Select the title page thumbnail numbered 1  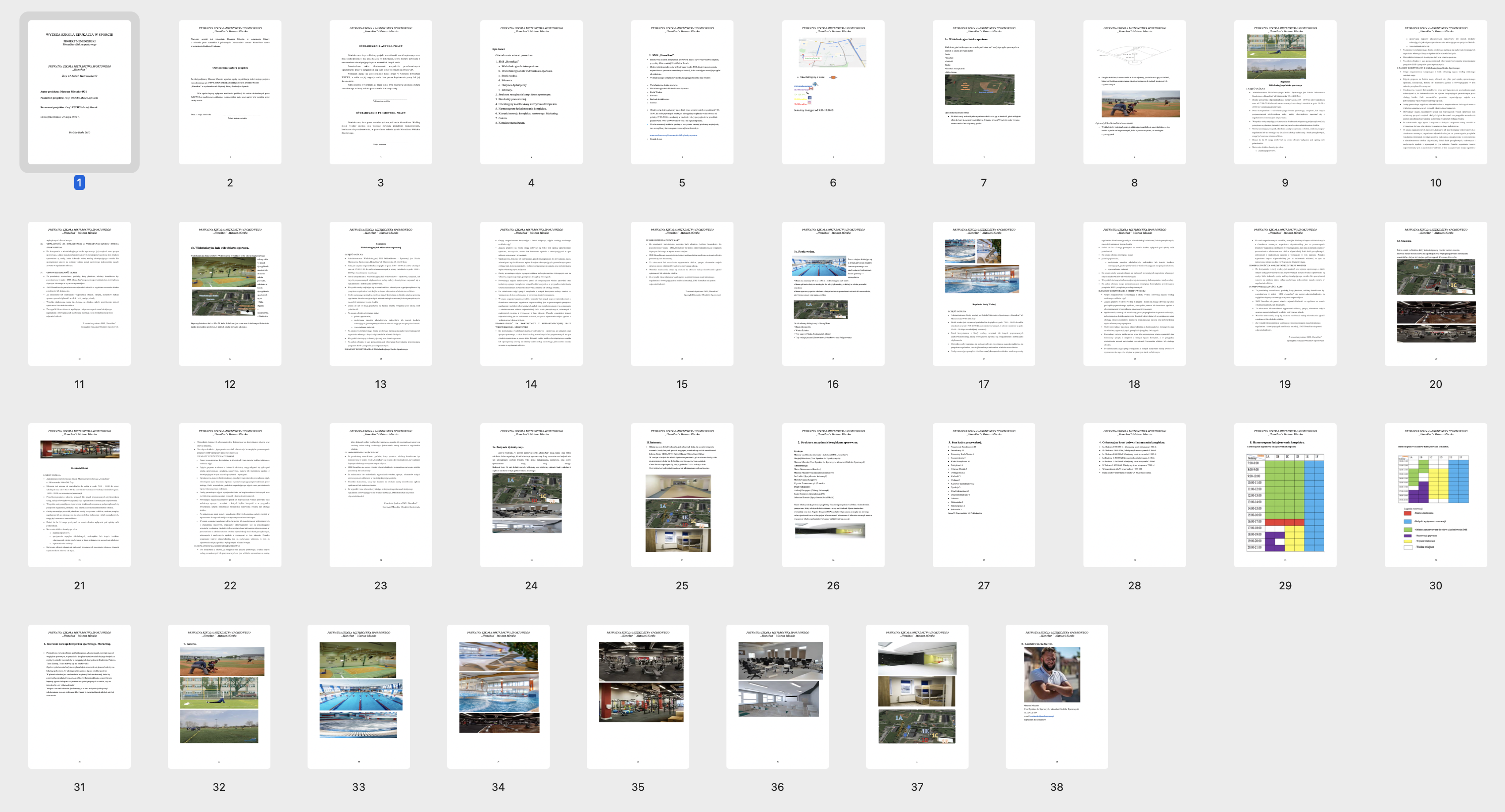[x=80, y=92]
